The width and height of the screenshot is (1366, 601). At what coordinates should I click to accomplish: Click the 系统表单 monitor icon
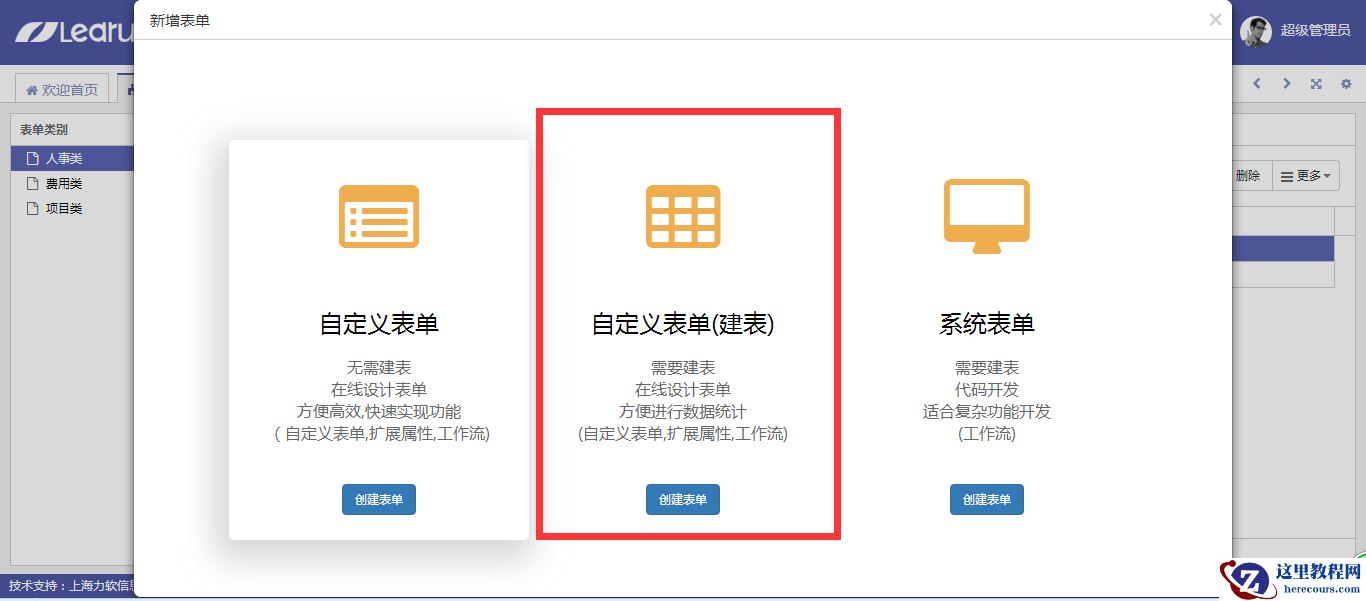pos(987,216)
